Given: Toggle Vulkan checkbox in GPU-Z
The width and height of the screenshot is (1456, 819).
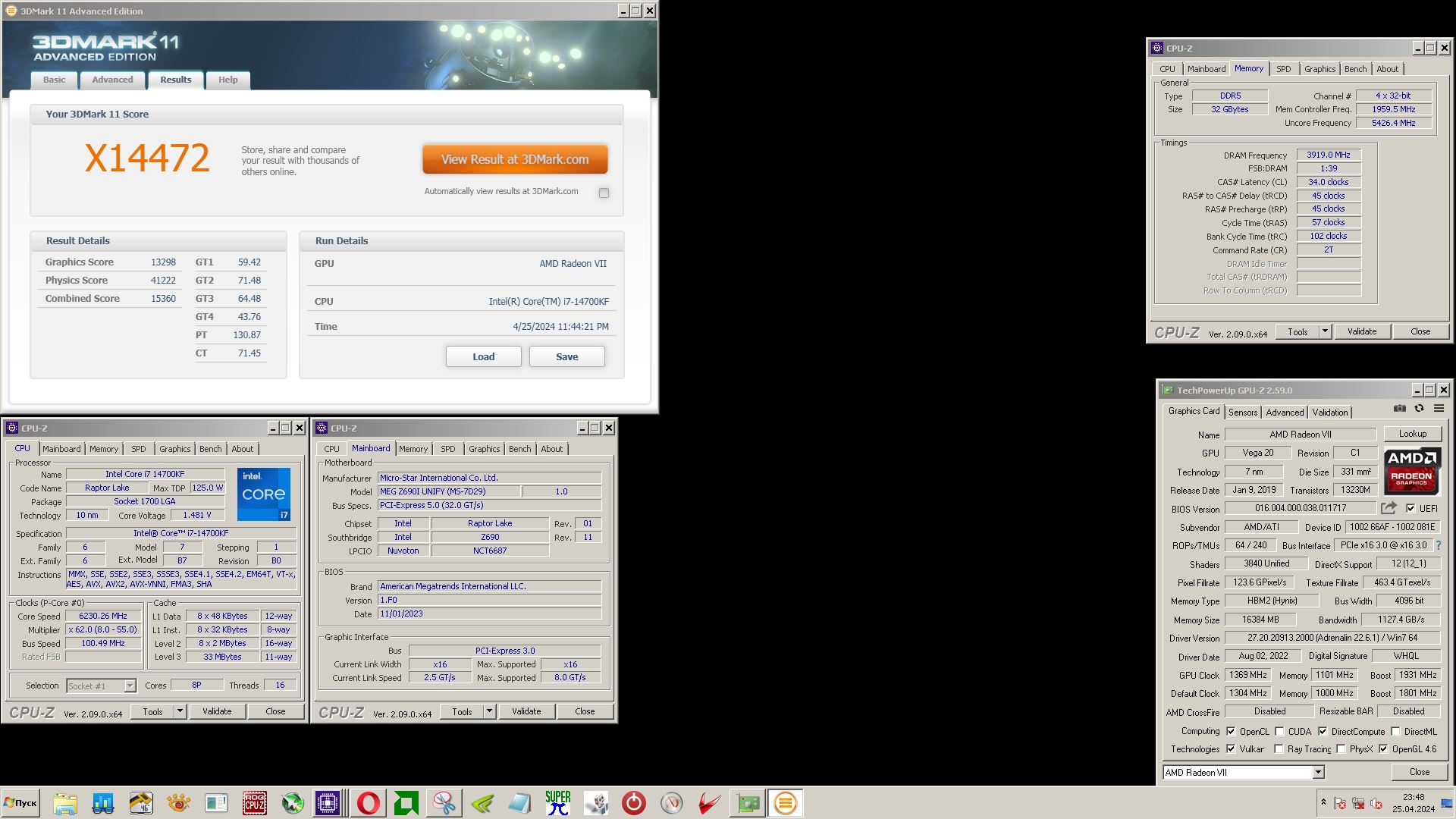Looking at the screenshot, I should click(1231, 748).
